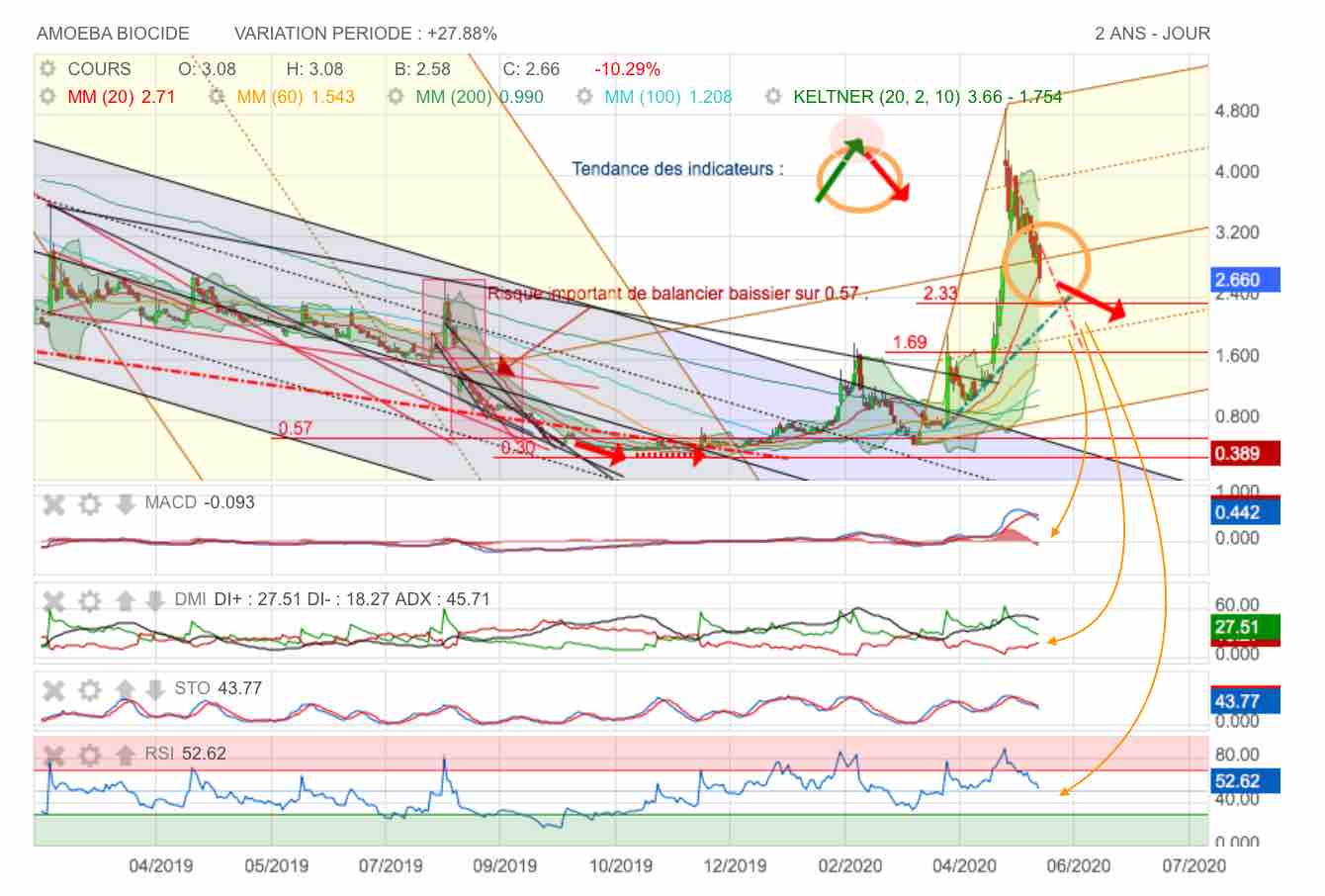Click the 07/2020 date label
The height and width of the screenshot is (896, 1325).
coord(1193,865)
